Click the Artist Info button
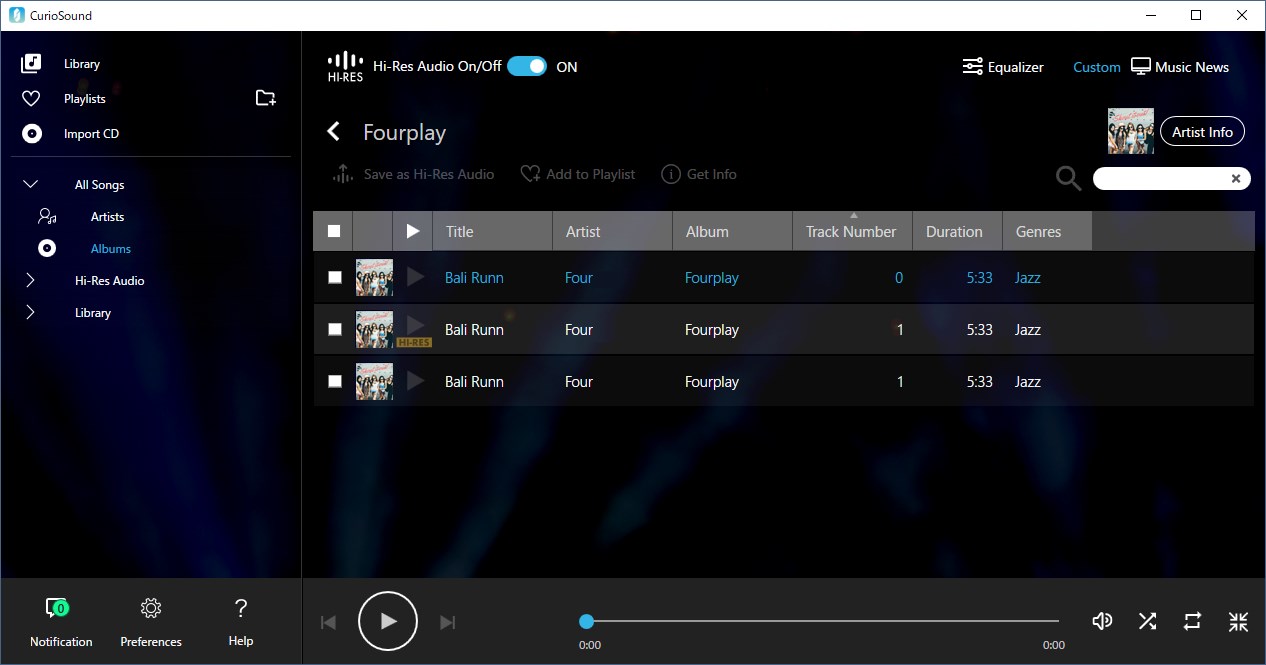This screenshot has width=1266, height=665. [x=1202, y=131]
